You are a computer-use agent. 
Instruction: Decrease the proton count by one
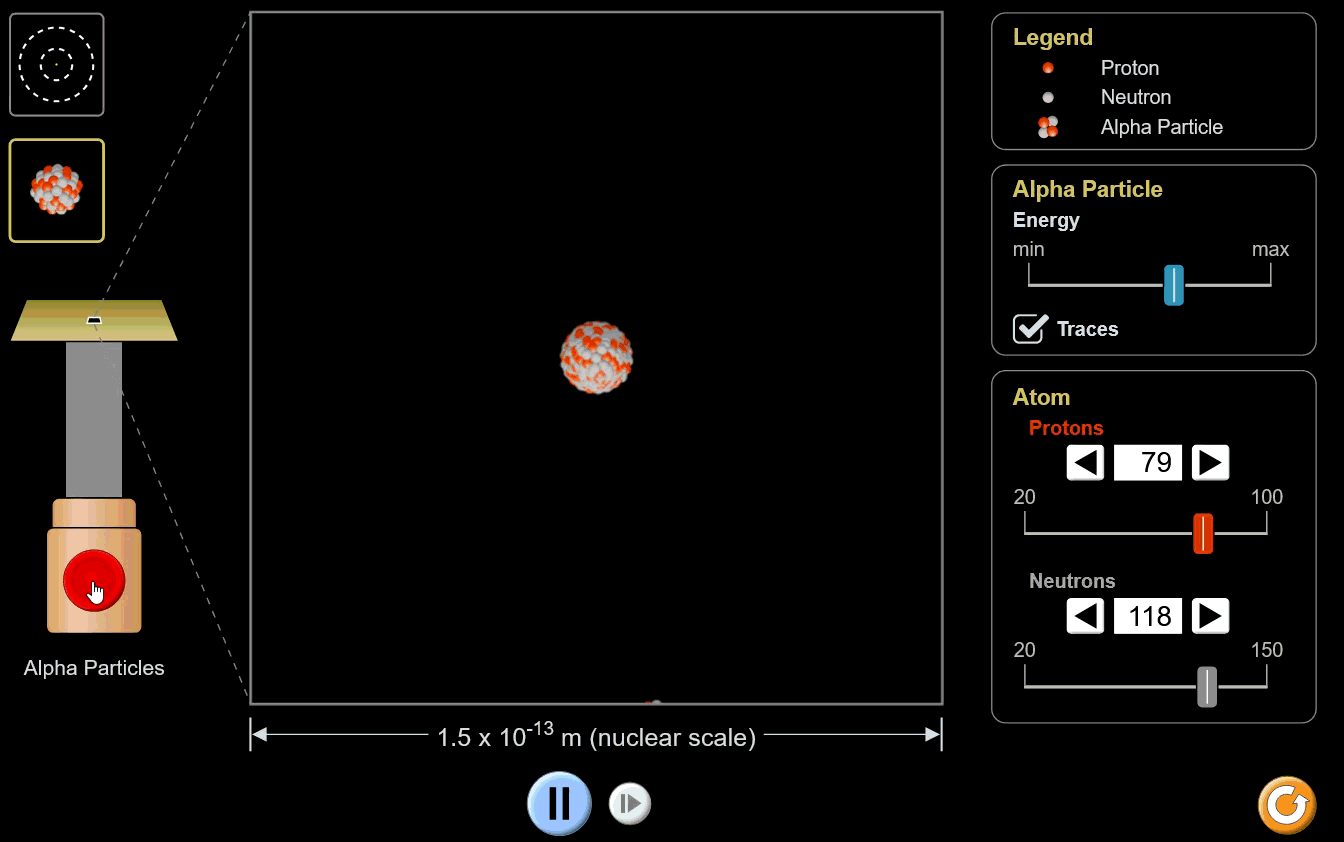click(x=1086, y=463)
